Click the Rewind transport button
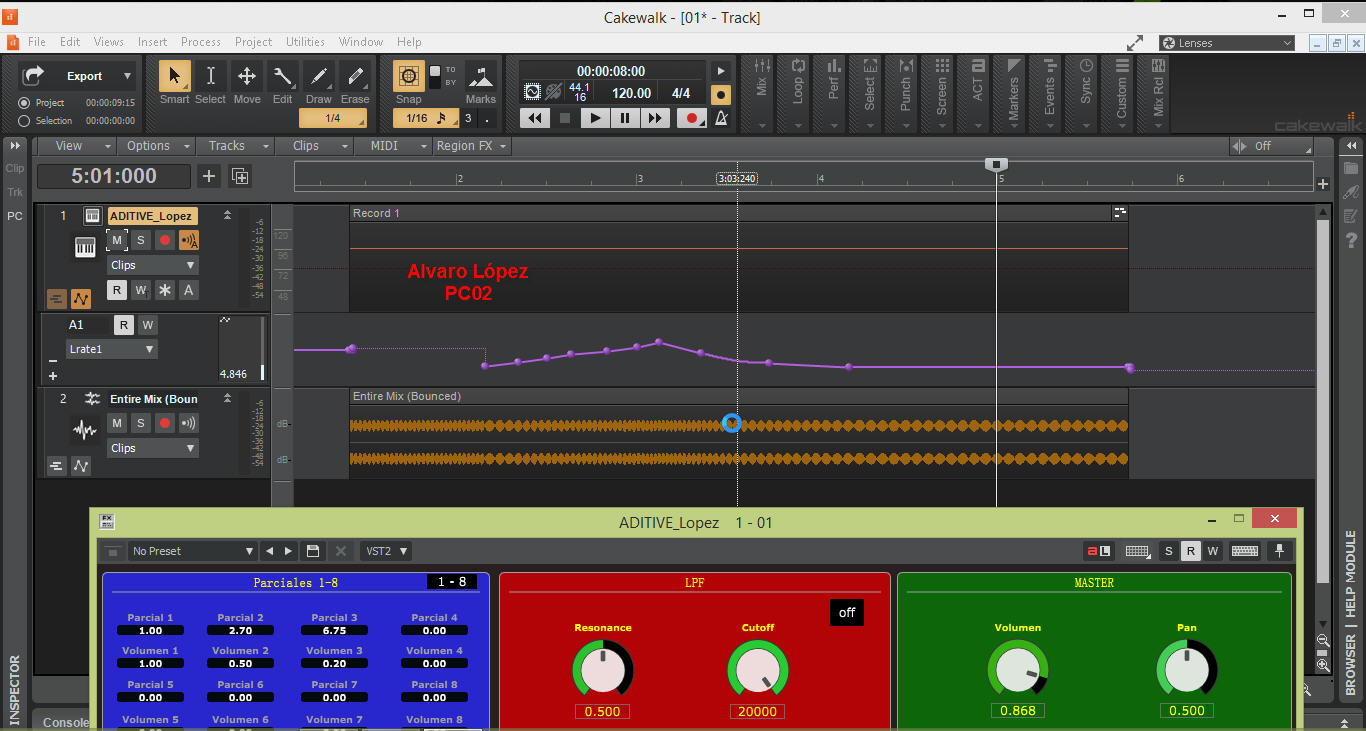 [535, 118]
